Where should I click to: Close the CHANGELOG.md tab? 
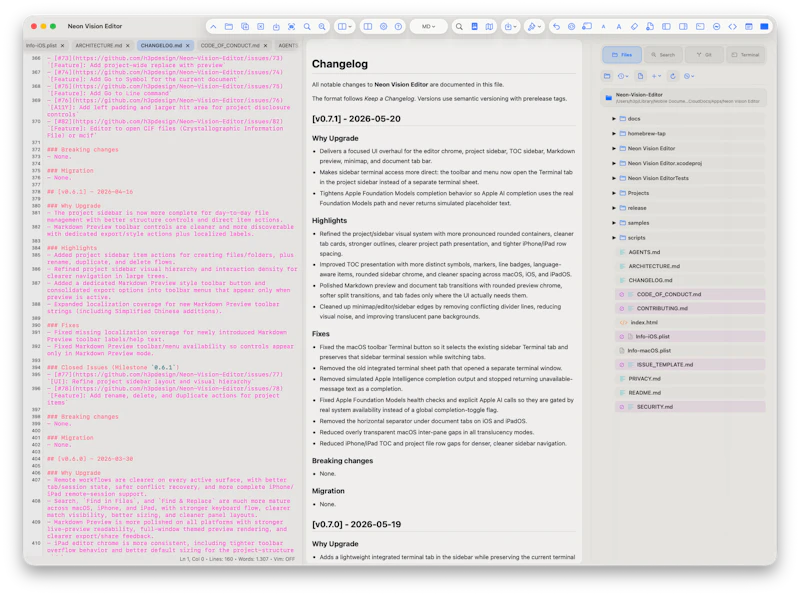click(x=188, y=46)
